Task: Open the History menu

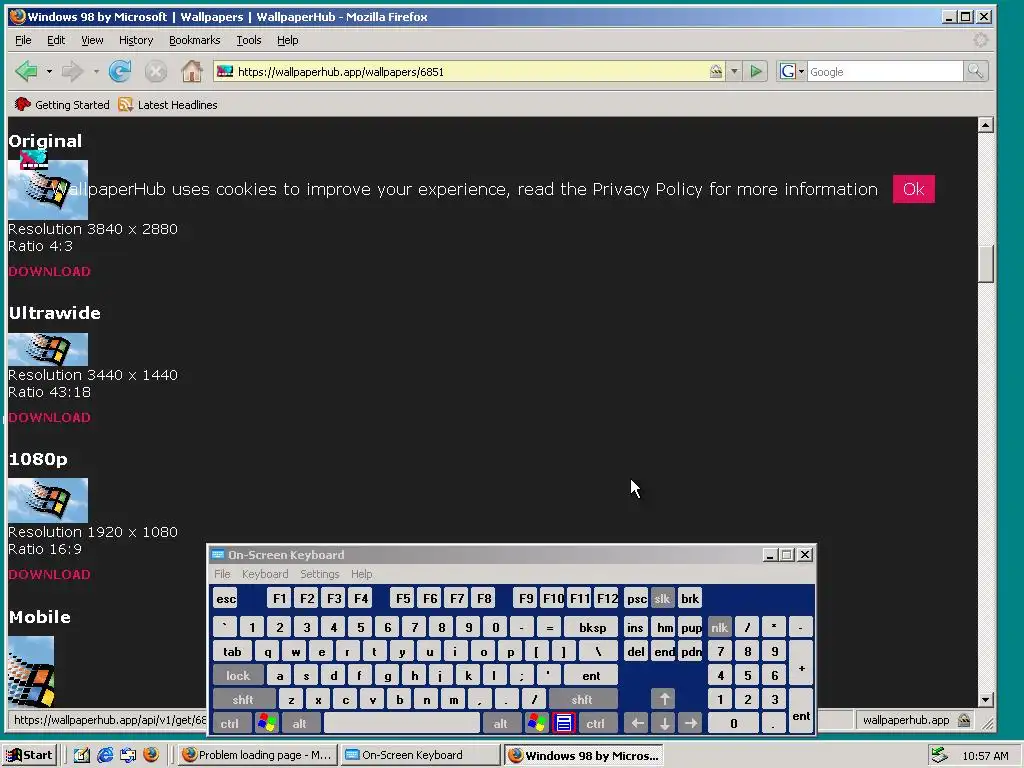Action: (x=136, y=40)
